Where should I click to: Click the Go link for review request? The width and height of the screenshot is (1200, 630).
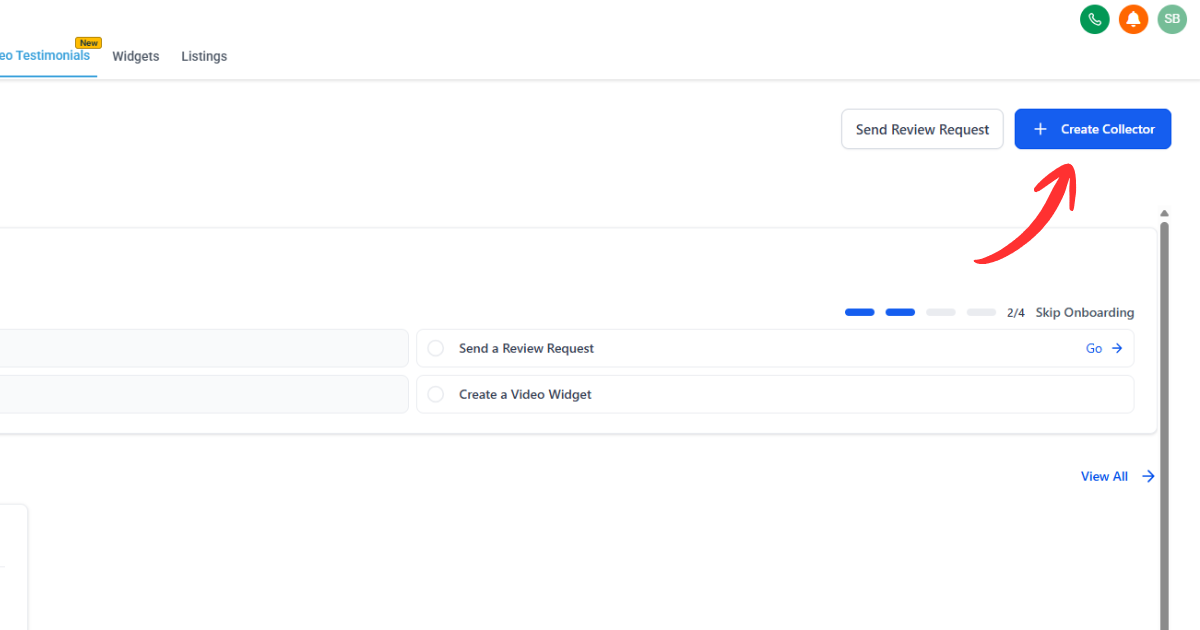[1094, 349]
